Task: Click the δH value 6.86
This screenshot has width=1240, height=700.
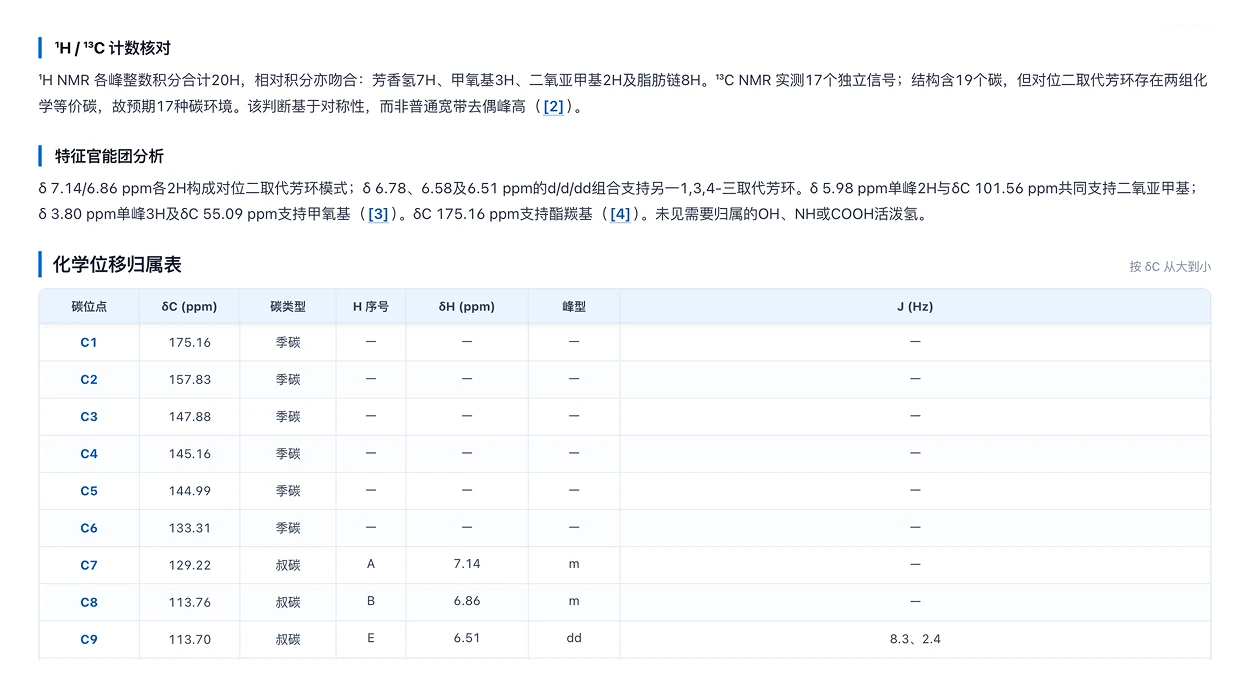Action: 467,601
